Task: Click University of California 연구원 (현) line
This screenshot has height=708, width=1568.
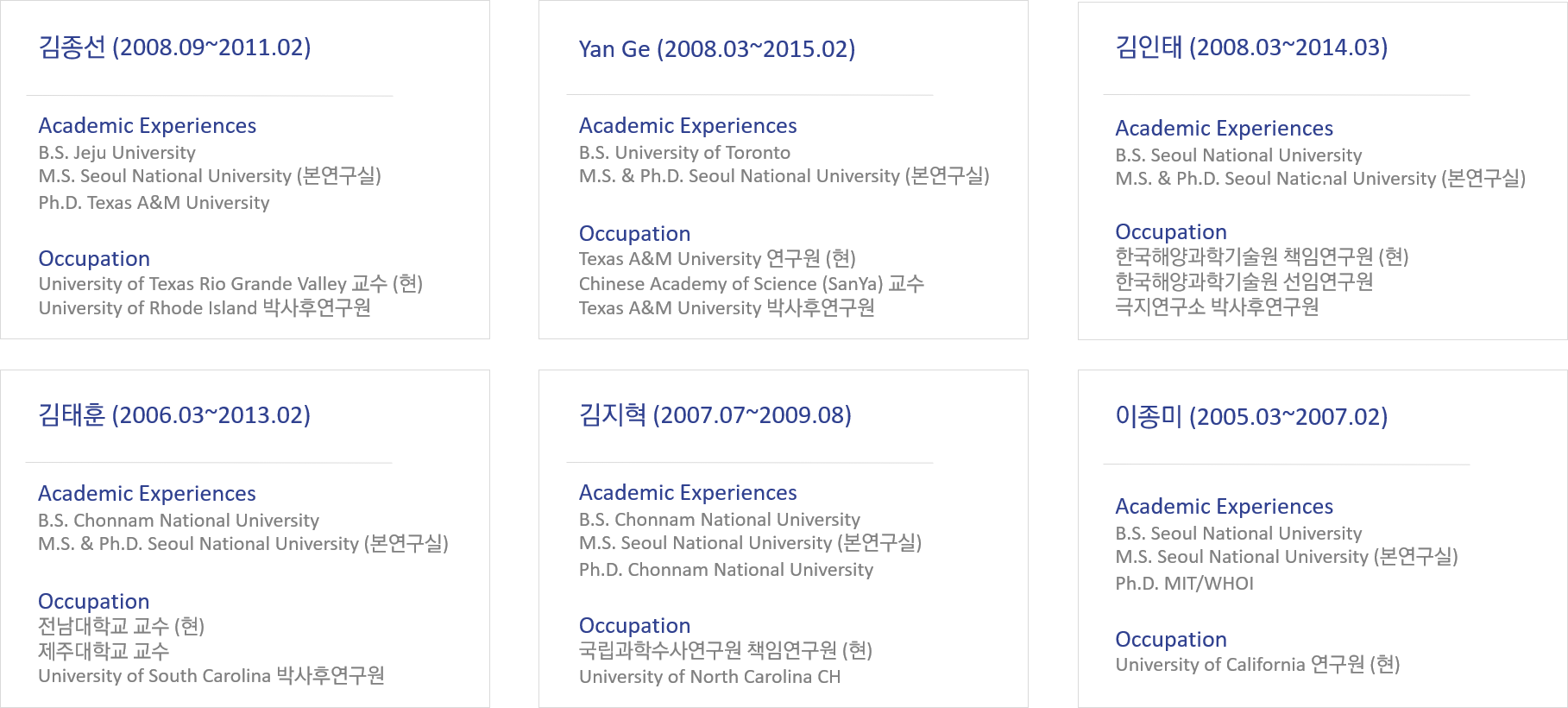Action: click(x=1257, y=665)
